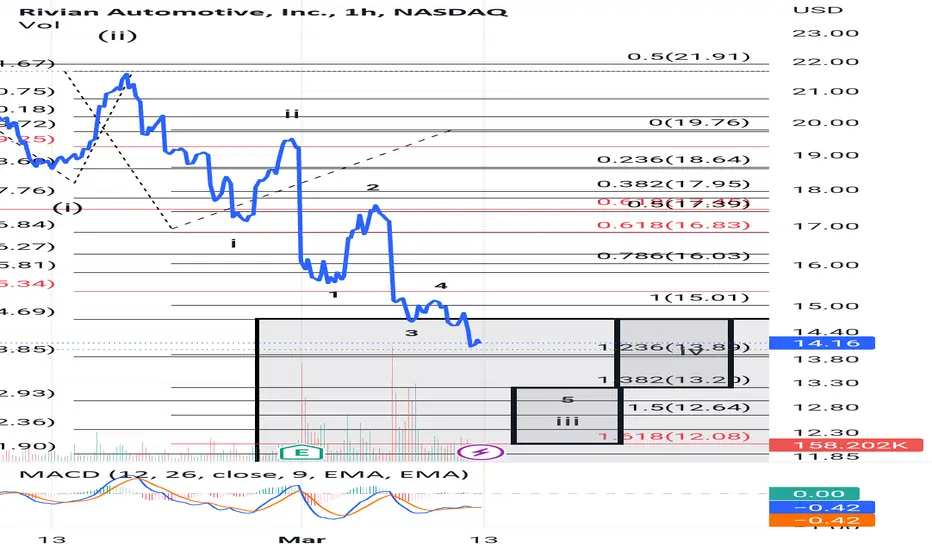
Task: Click the 20.00 price axis label
Action: click(x=826, y=122)
